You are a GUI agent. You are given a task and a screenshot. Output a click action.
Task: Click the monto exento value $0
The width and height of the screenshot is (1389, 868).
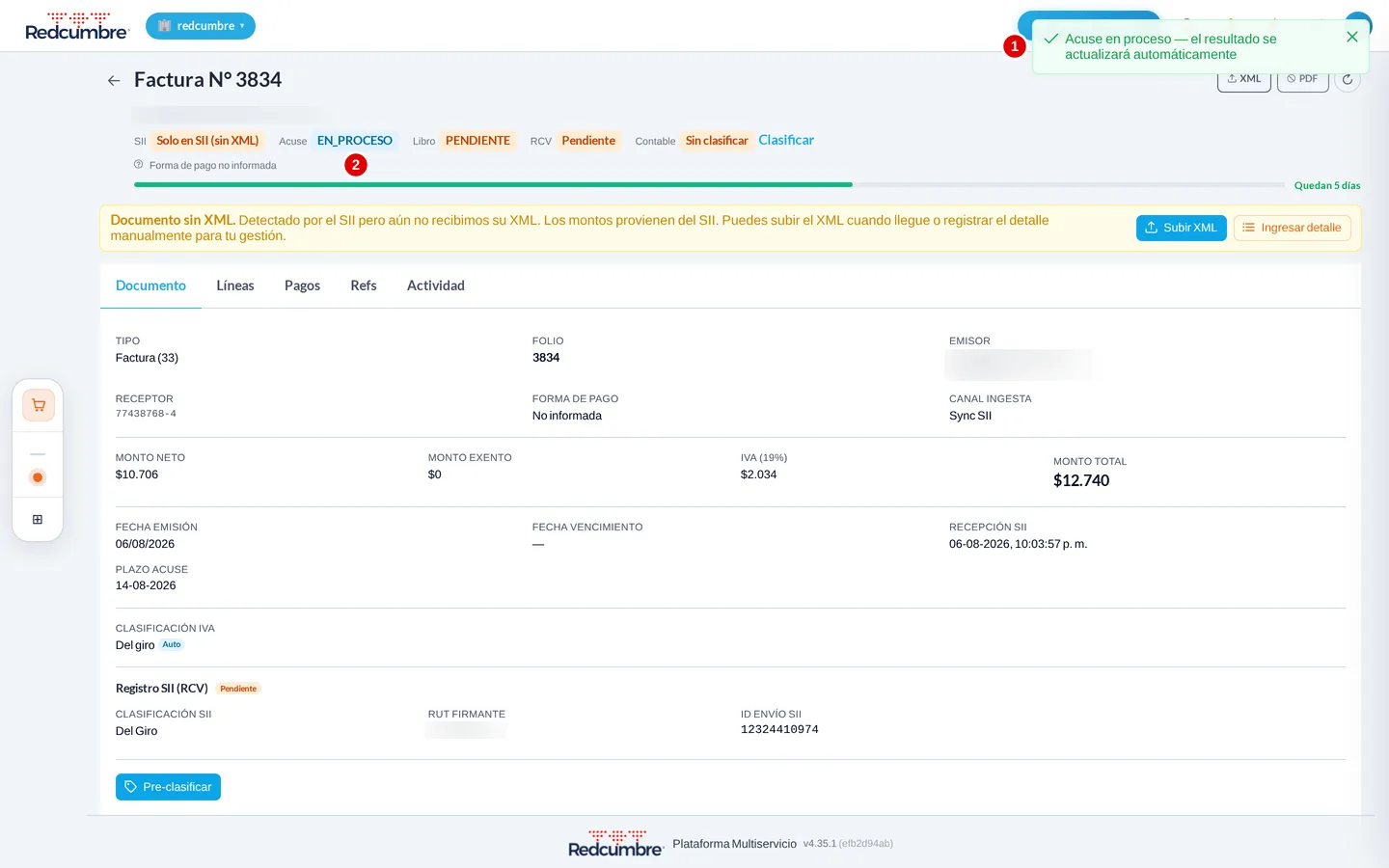coord(435,475)
